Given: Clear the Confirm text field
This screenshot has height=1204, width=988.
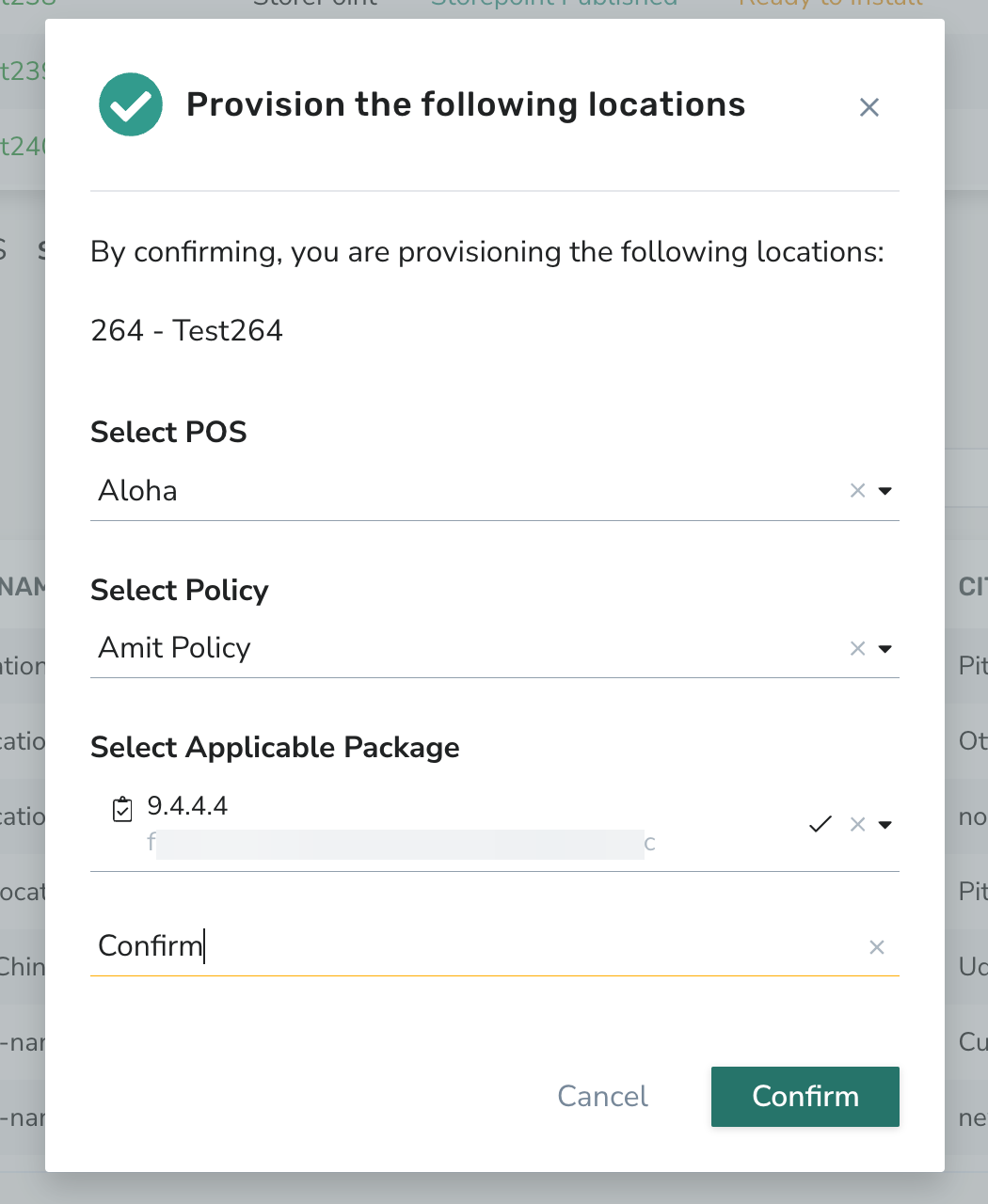Looking at the screenshot, I should pos(876,947).
